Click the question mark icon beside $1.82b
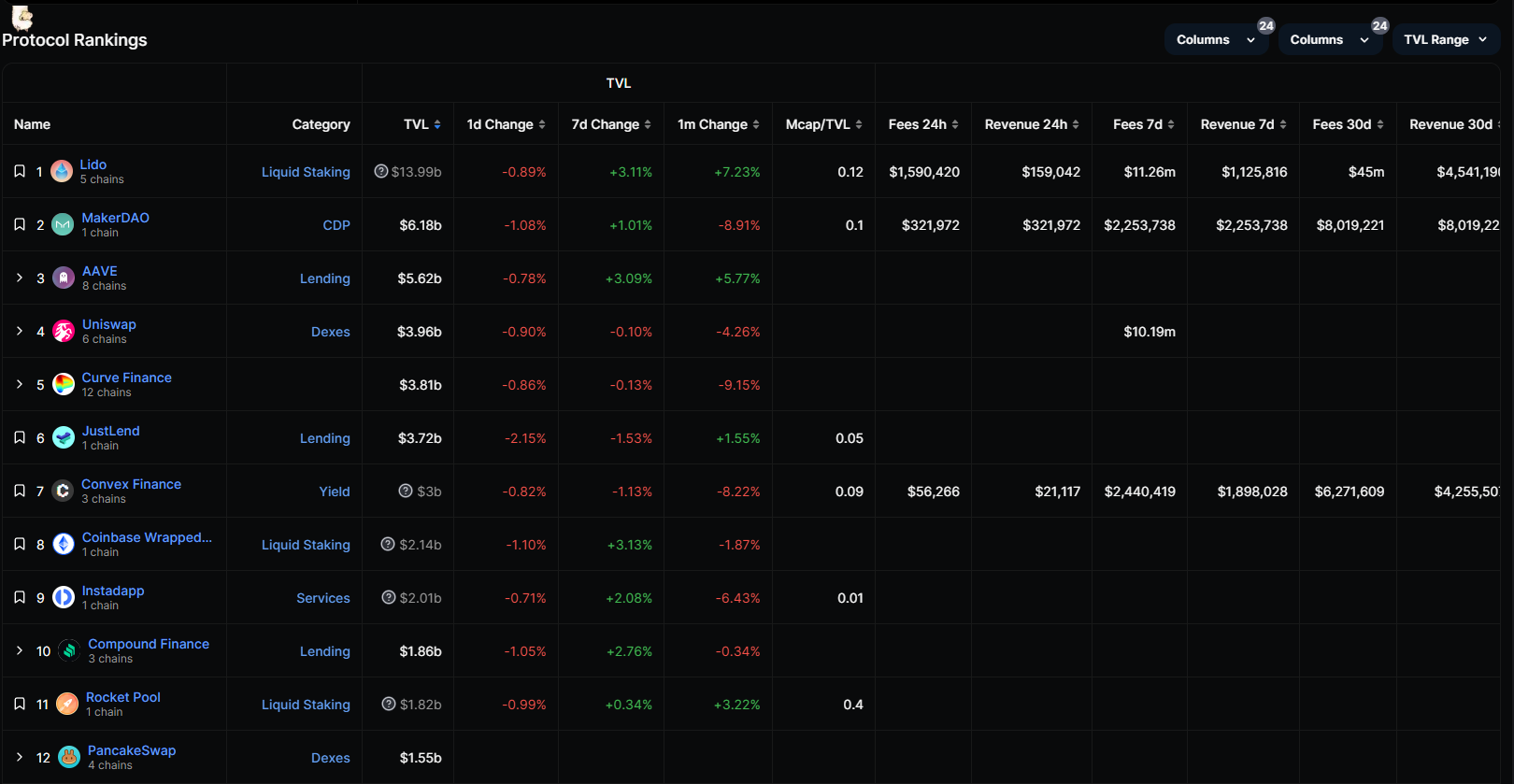Screen dimensions: 1514x784 389,704
